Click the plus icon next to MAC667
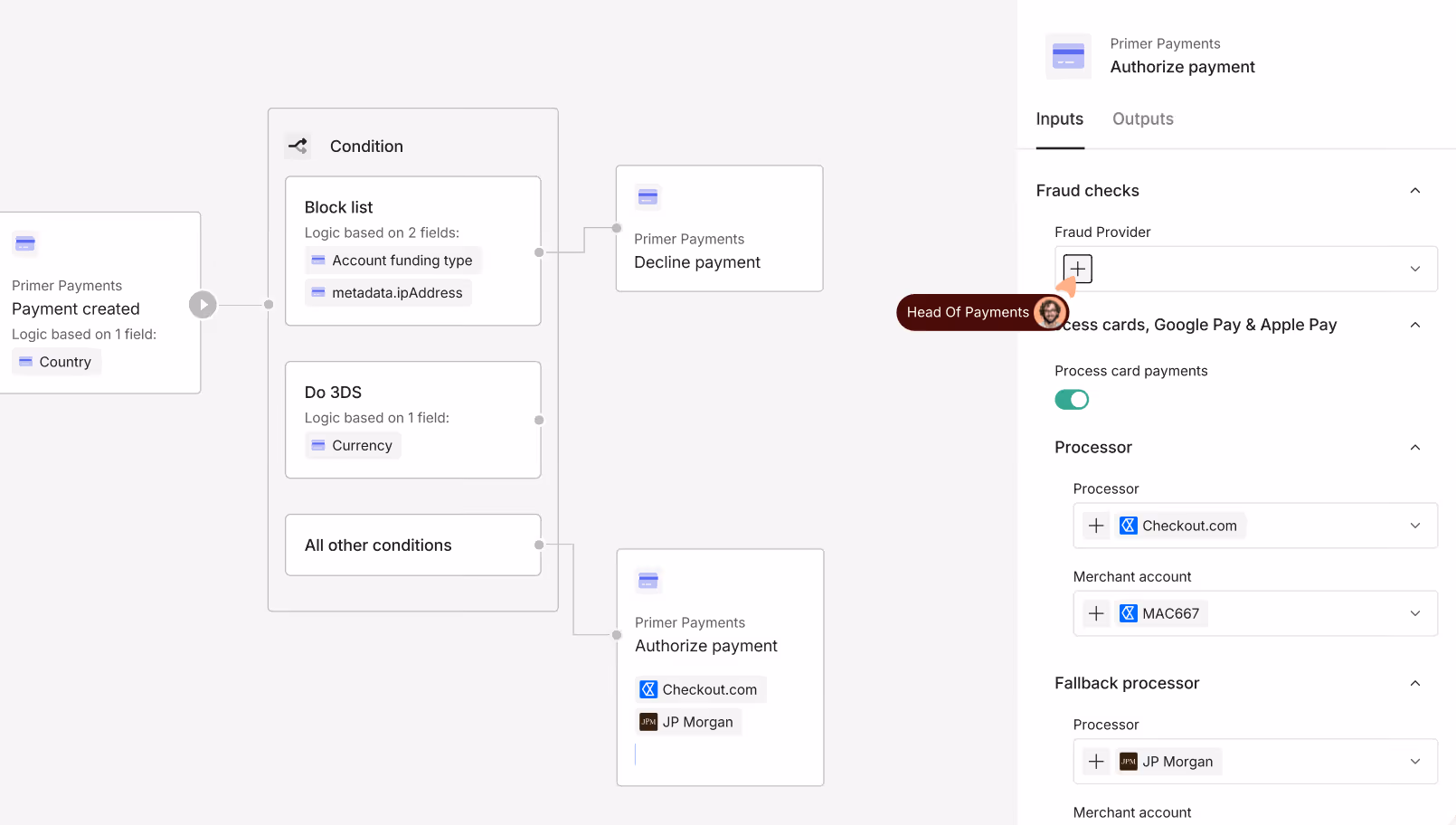The width and height of the screenshot is (1456, 825). pos(1096,613)
